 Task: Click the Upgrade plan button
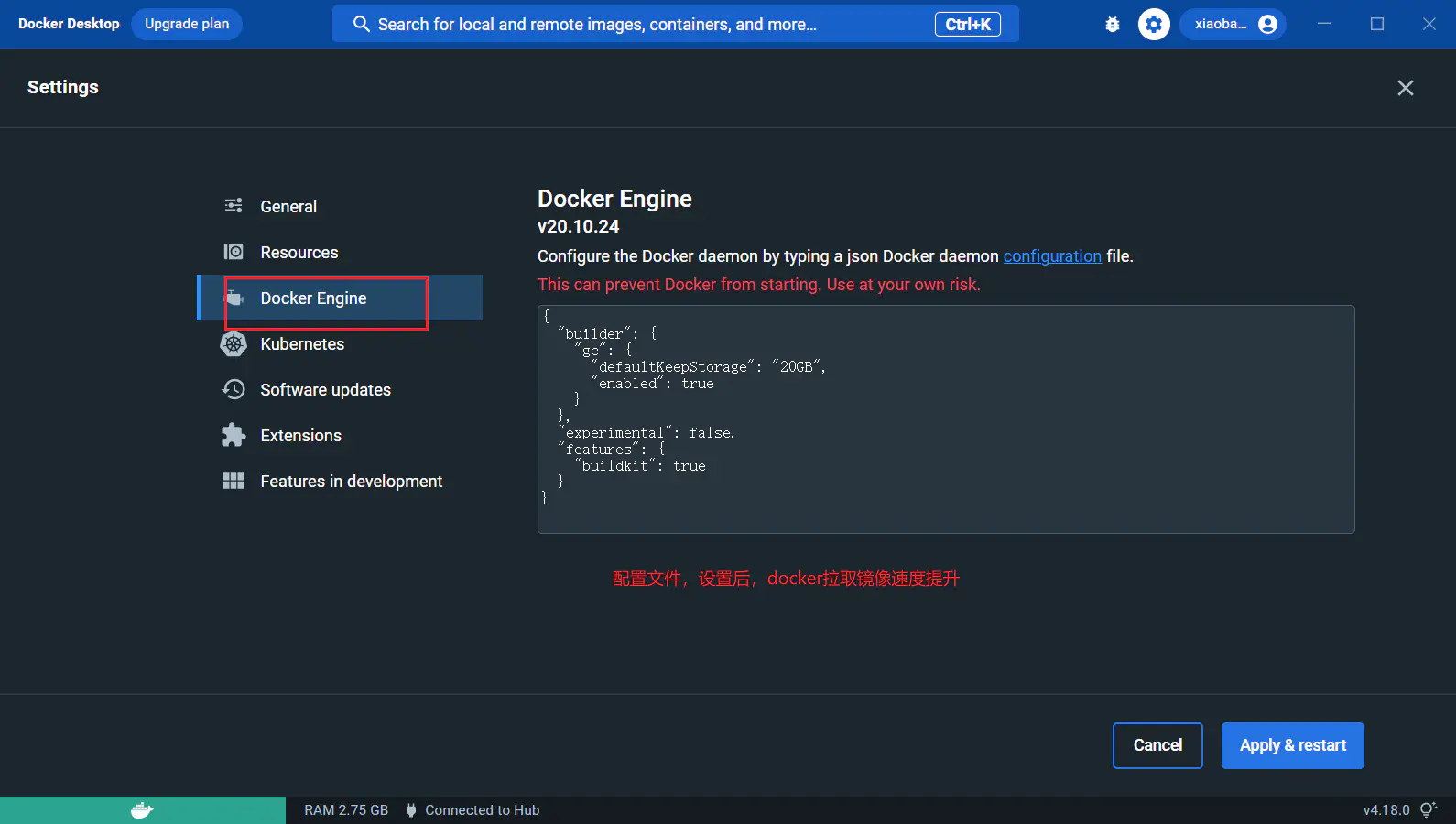coord(187,24)
